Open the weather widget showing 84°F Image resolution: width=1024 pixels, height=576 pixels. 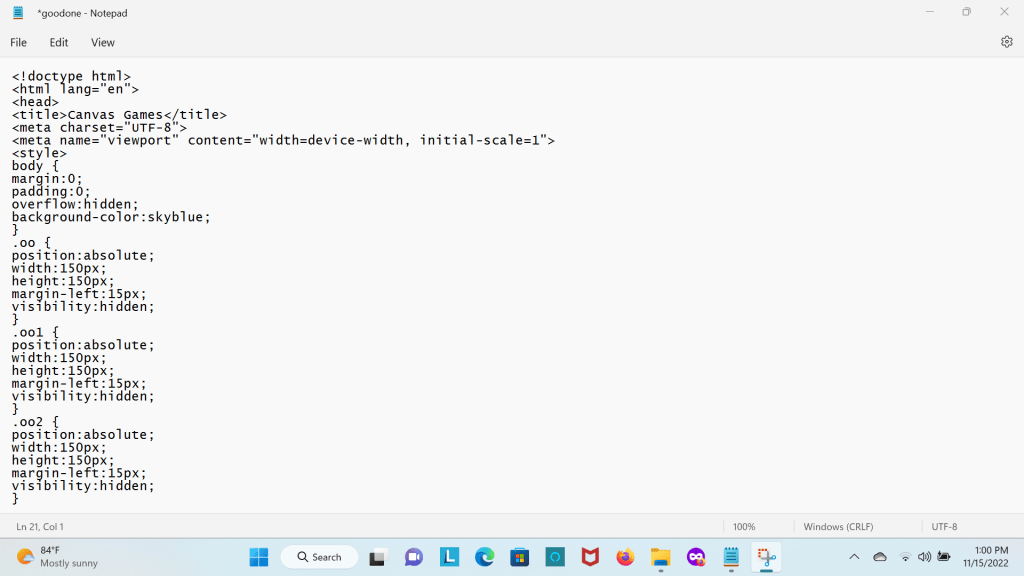pyautogui.click(x=58, y=557)
